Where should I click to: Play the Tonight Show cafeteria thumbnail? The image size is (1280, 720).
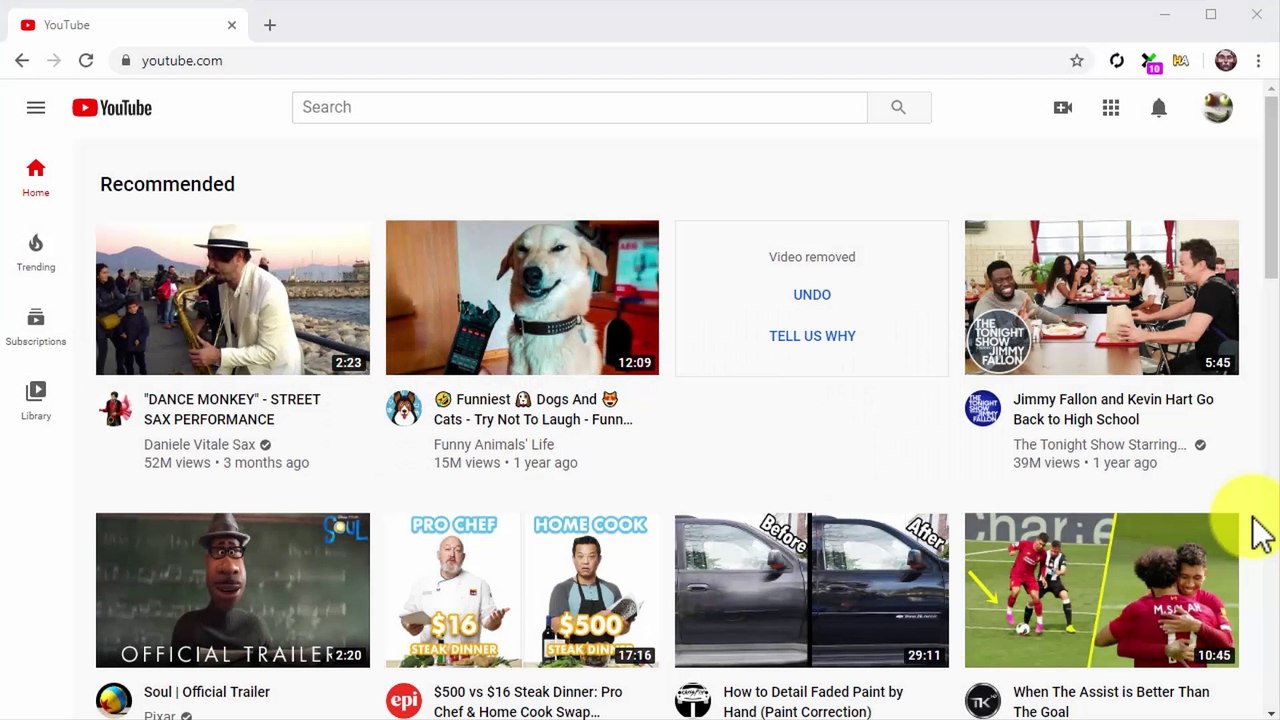tap(1102, 298)
